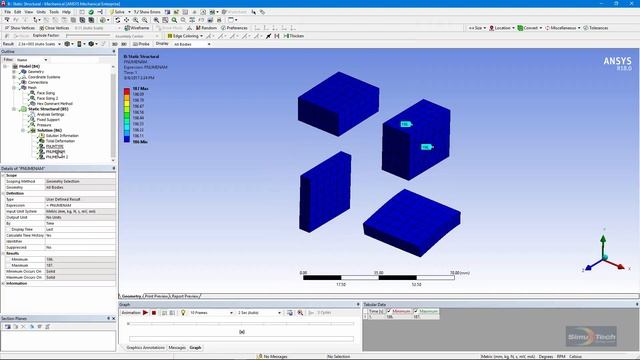Viewport: 640px width, 360px height.
Task: Select the Fixed Support item
Action: coord(48,120)
